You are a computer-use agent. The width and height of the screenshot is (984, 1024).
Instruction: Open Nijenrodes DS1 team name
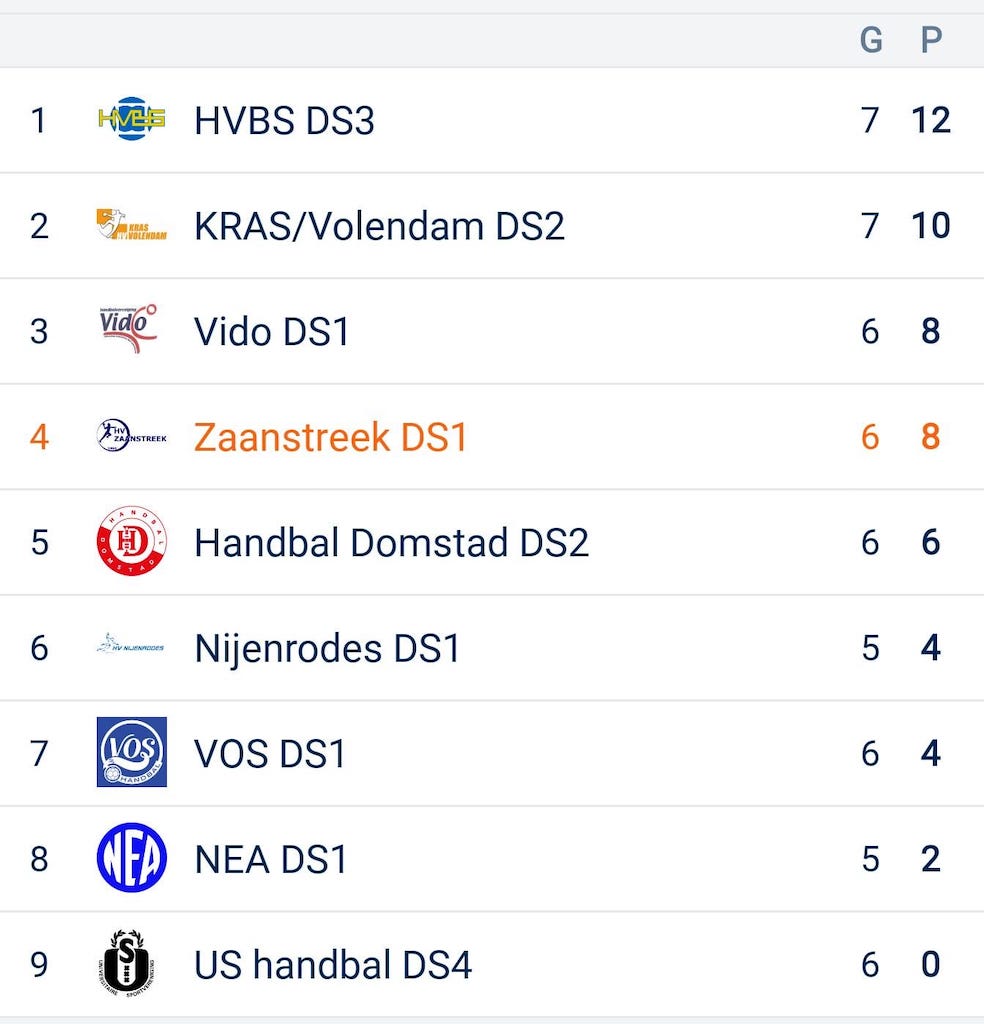click(x=327, y=648)
